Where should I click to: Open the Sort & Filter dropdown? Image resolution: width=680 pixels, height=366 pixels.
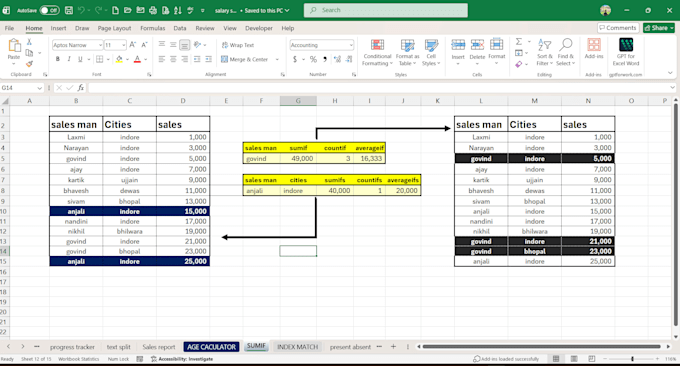click(x=544, y=52)
